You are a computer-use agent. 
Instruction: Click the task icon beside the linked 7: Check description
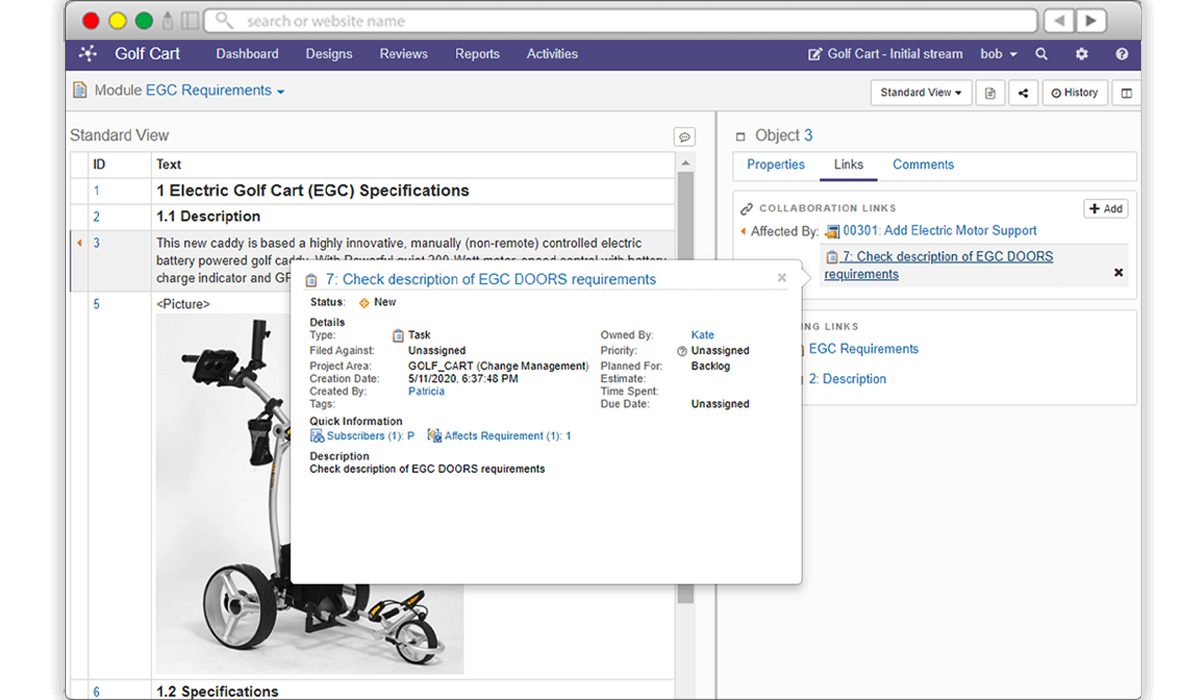coord(832,257)
